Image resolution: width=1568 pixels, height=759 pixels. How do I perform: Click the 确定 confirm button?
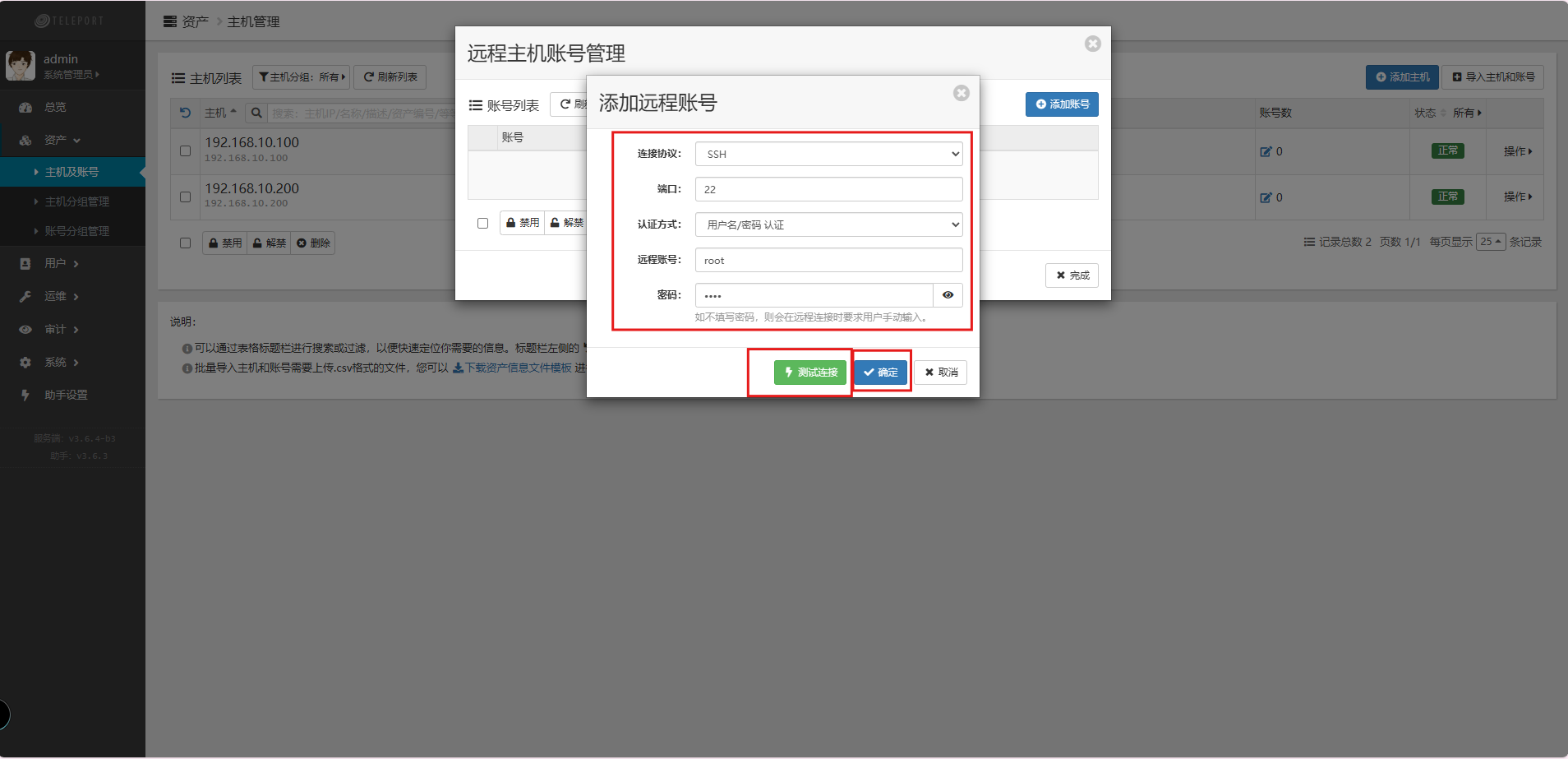point(880,373)
